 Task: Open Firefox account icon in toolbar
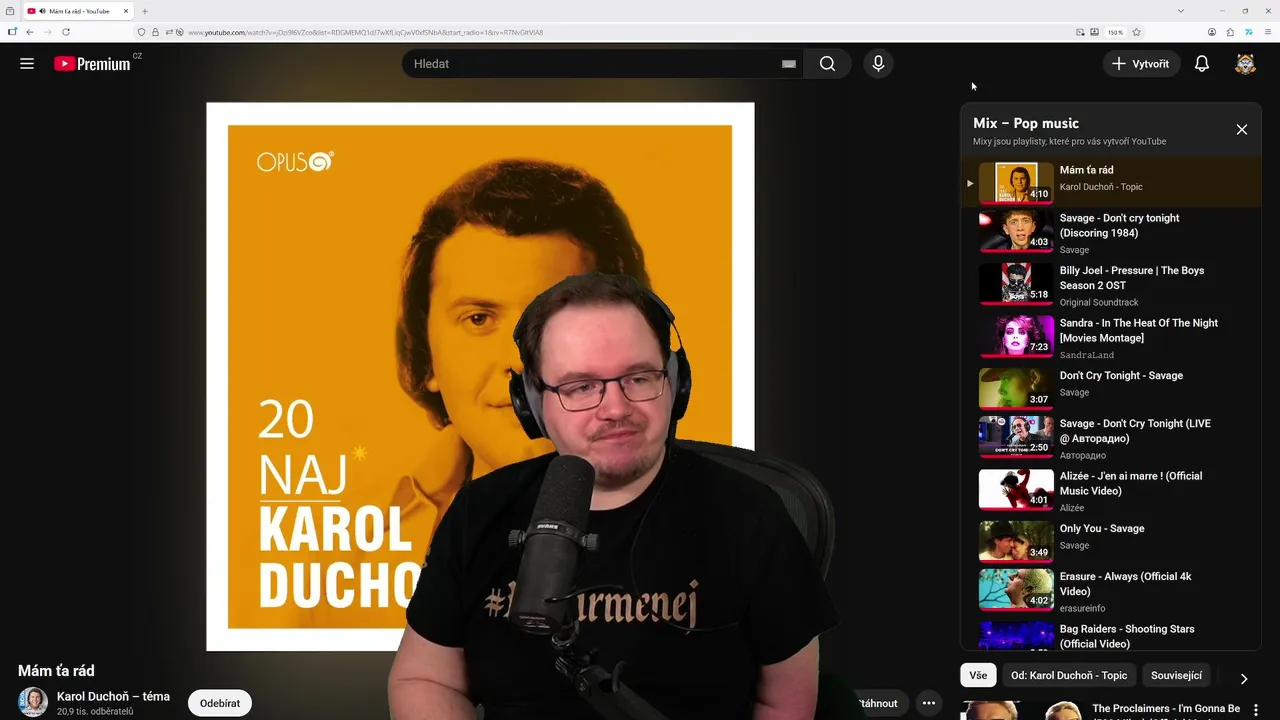(x=1212, y=32)
